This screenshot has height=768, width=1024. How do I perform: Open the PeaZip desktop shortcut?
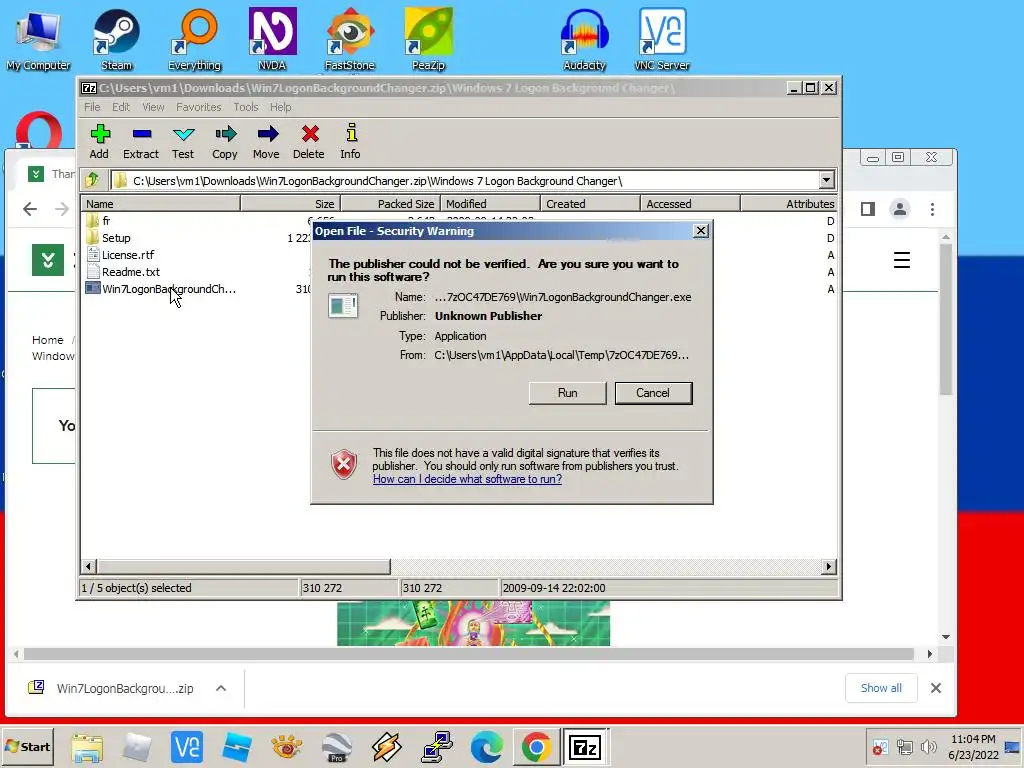(428, 39)
